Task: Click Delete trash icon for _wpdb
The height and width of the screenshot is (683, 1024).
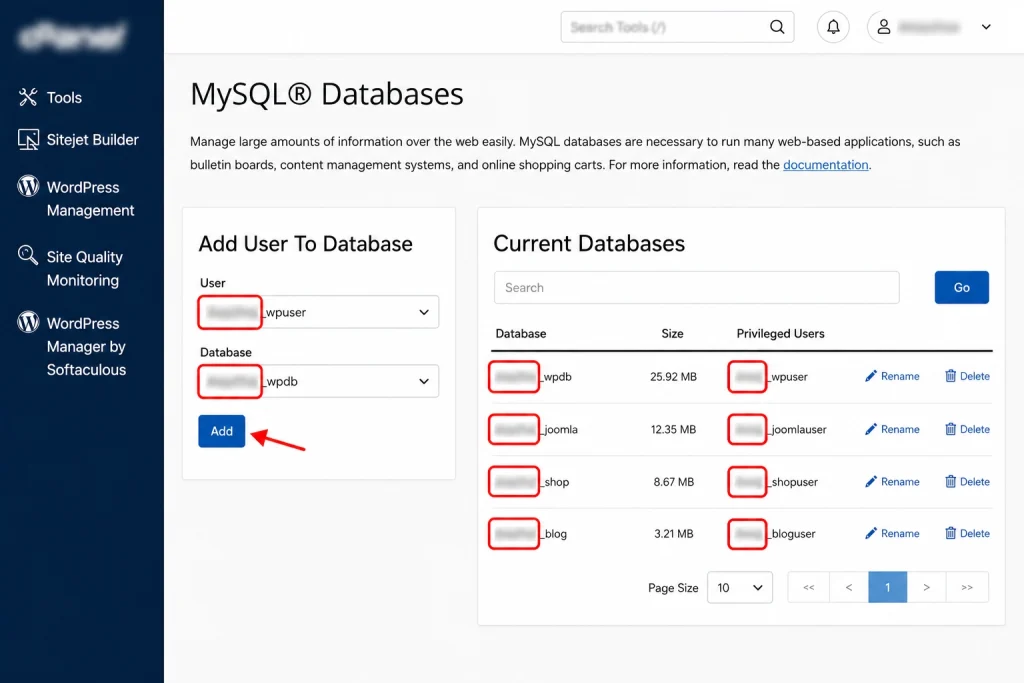Action: (950, 376)
